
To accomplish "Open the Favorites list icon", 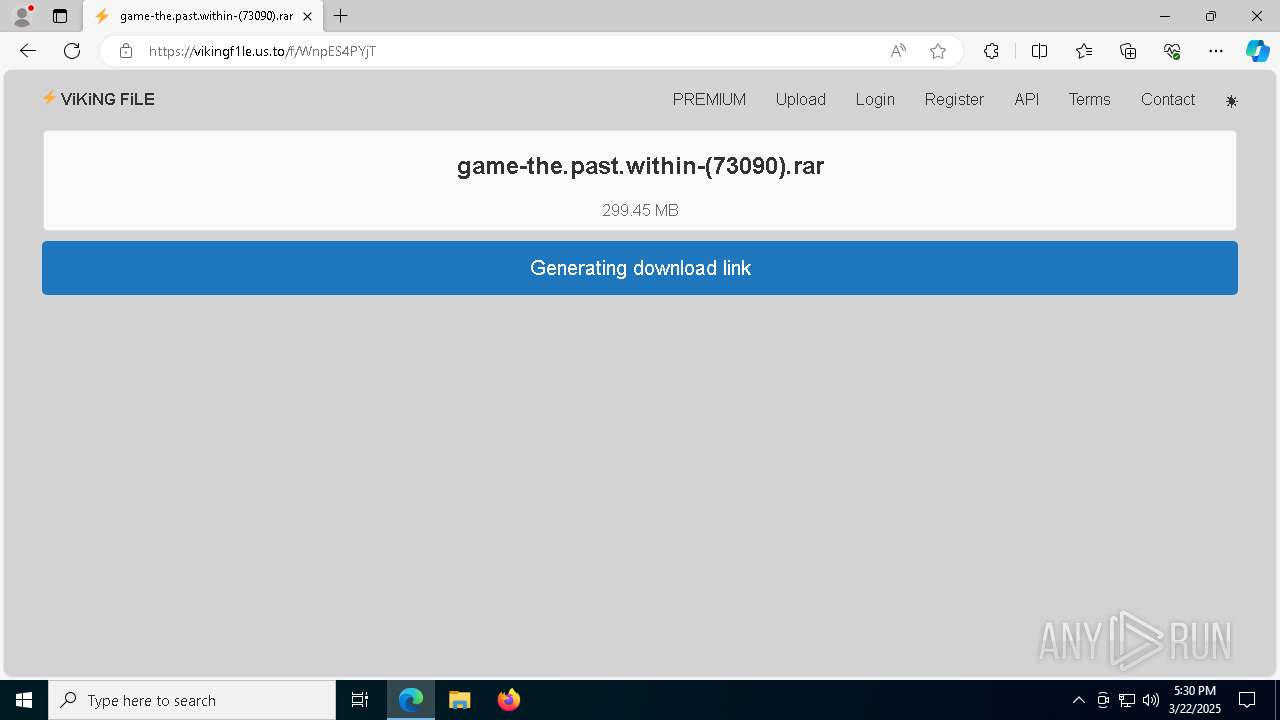I will click(x=1084, y=51).
